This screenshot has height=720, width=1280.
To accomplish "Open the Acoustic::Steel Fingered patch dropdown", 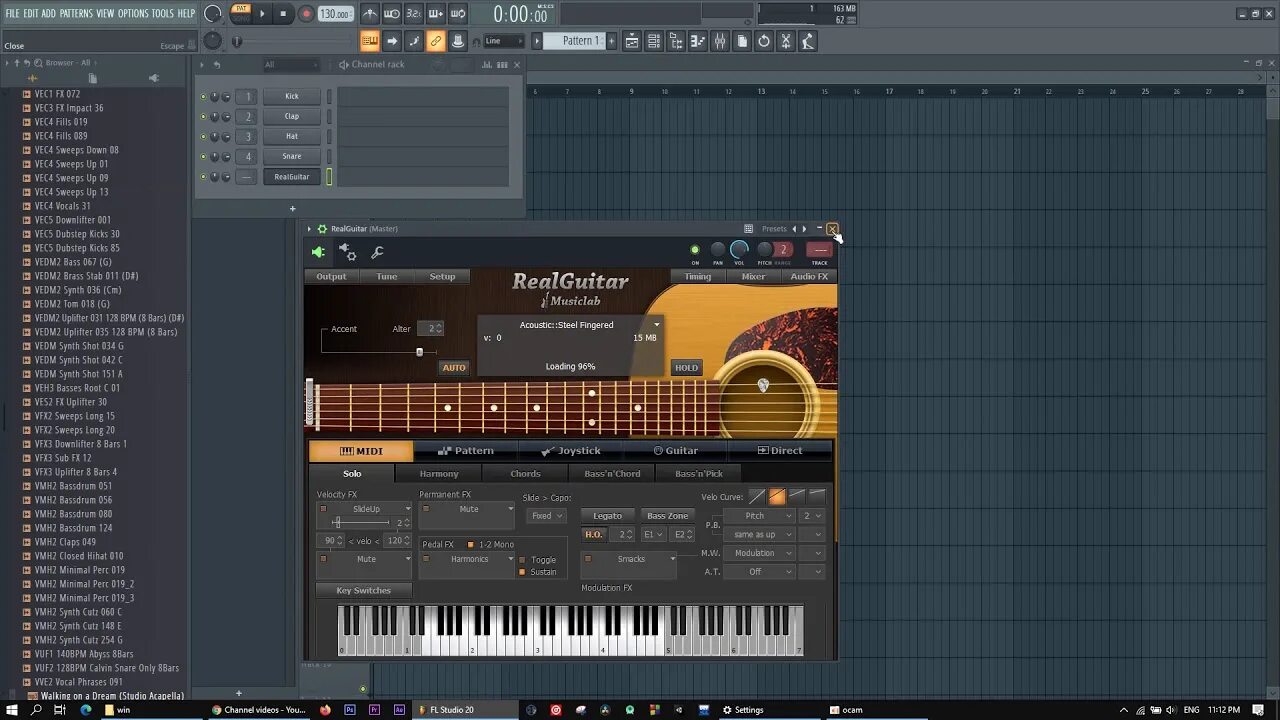I will click(x=657, y=325).
